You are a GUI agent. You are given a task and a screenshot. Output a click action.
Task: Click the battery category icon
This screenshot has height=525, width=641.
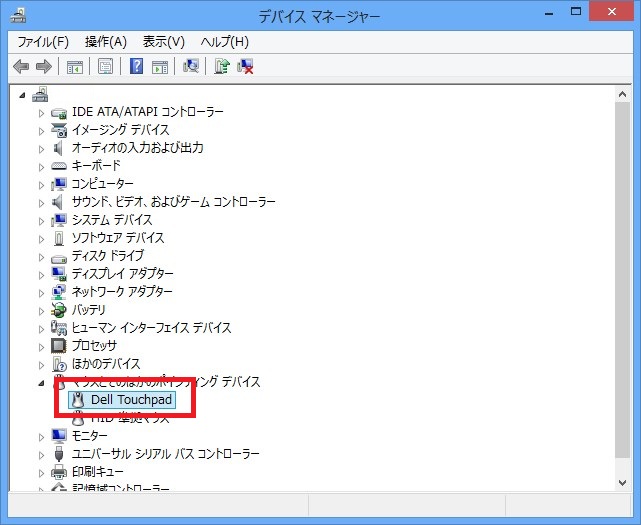59,310
